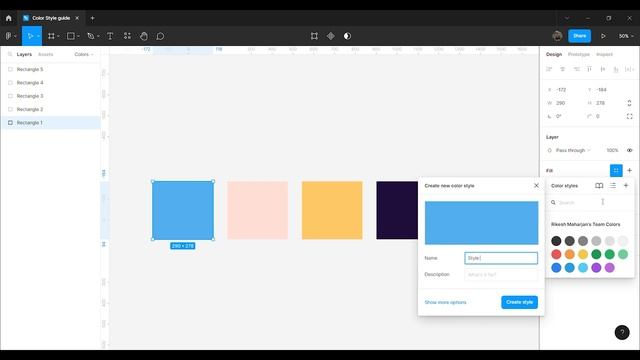This screenshot has width=640, height=360.
Task: Close the Color Style guide tab
Action: (x=77, y=18)
